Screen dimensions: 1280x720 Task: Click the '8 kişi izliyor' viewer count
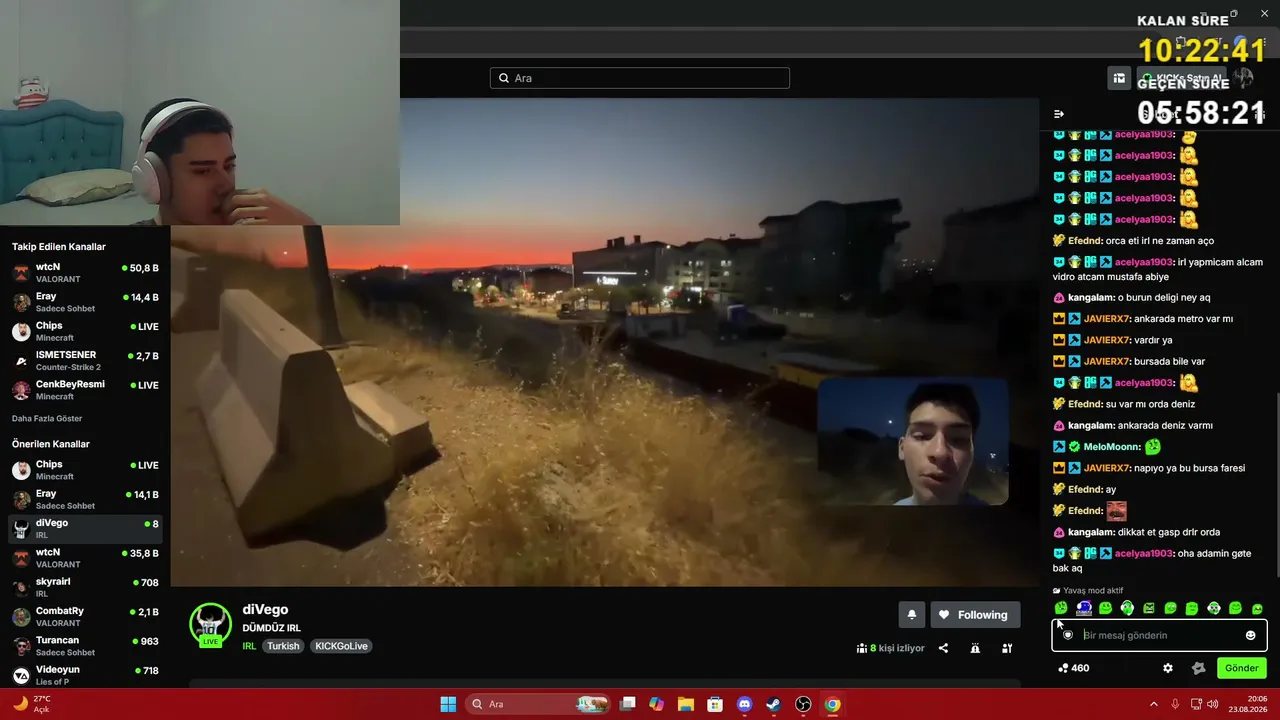pos(891,648)
